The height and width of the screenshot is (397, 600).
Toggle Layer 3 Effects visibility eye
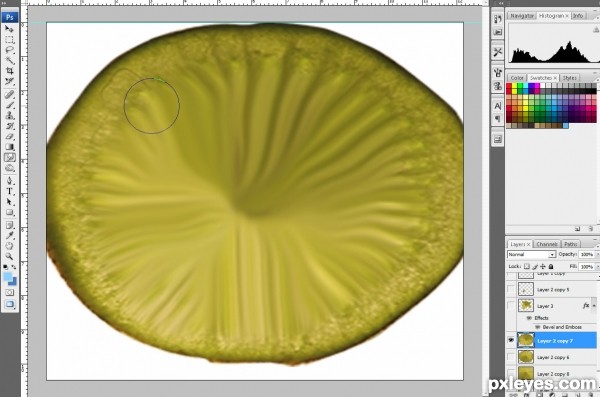(529, 318)
